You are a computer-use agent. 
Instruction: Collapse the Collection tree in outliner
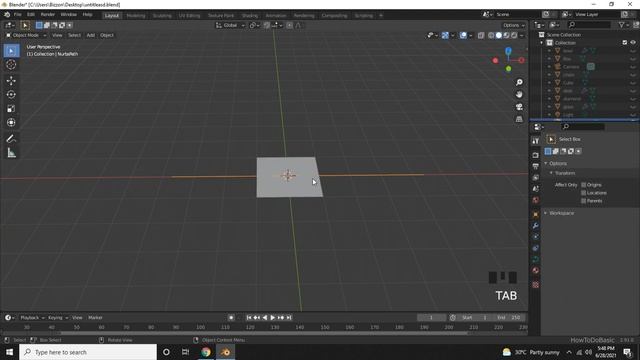pyautogui.click(x=542, y=43)
